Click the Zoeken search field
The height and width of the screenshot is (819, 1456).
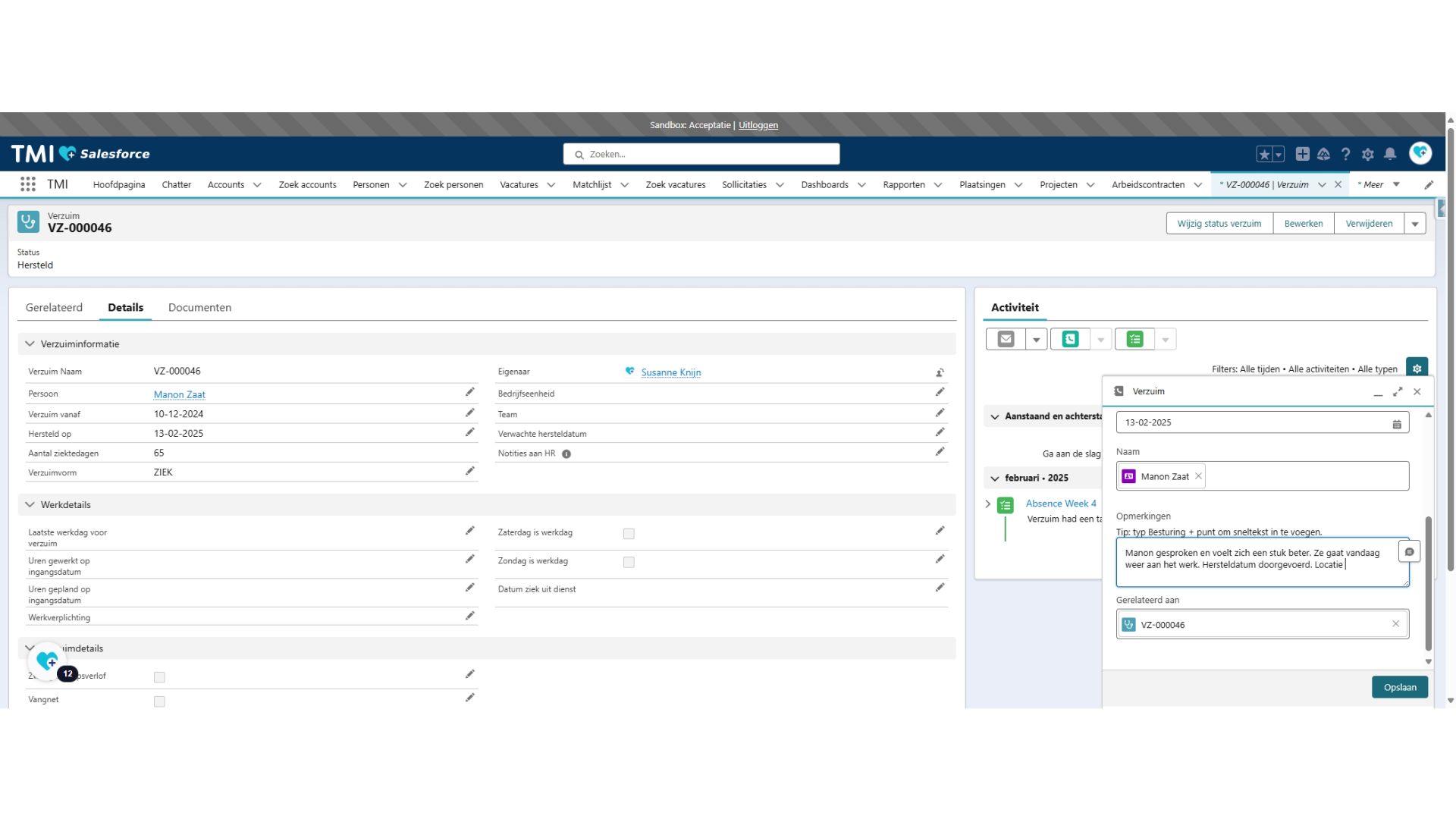coord(701,154)
